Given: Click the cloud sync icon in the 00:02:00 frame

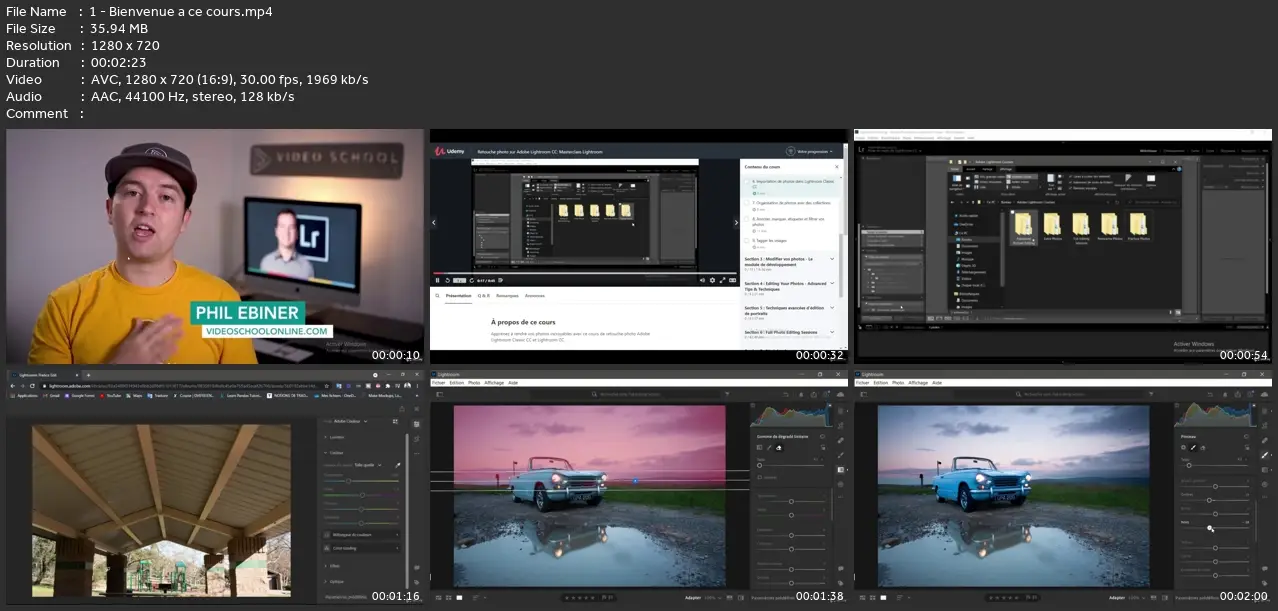Looking at the screenshot, I should click(x=1264, y=394).
